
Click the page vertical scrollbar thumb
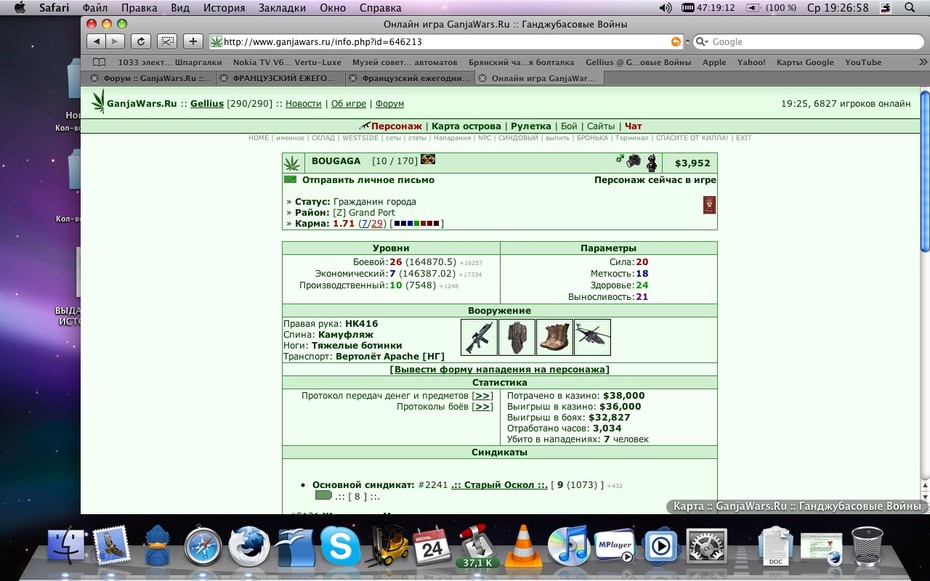925,171
